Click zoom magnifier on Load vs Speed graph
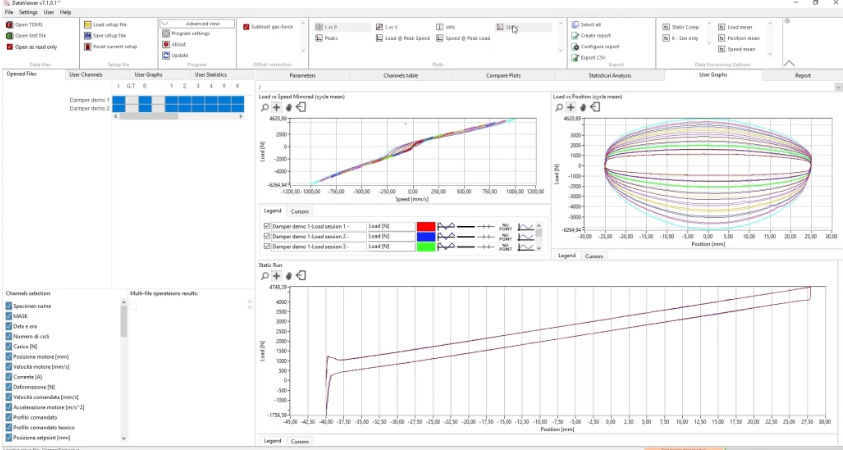 [265, 108]
